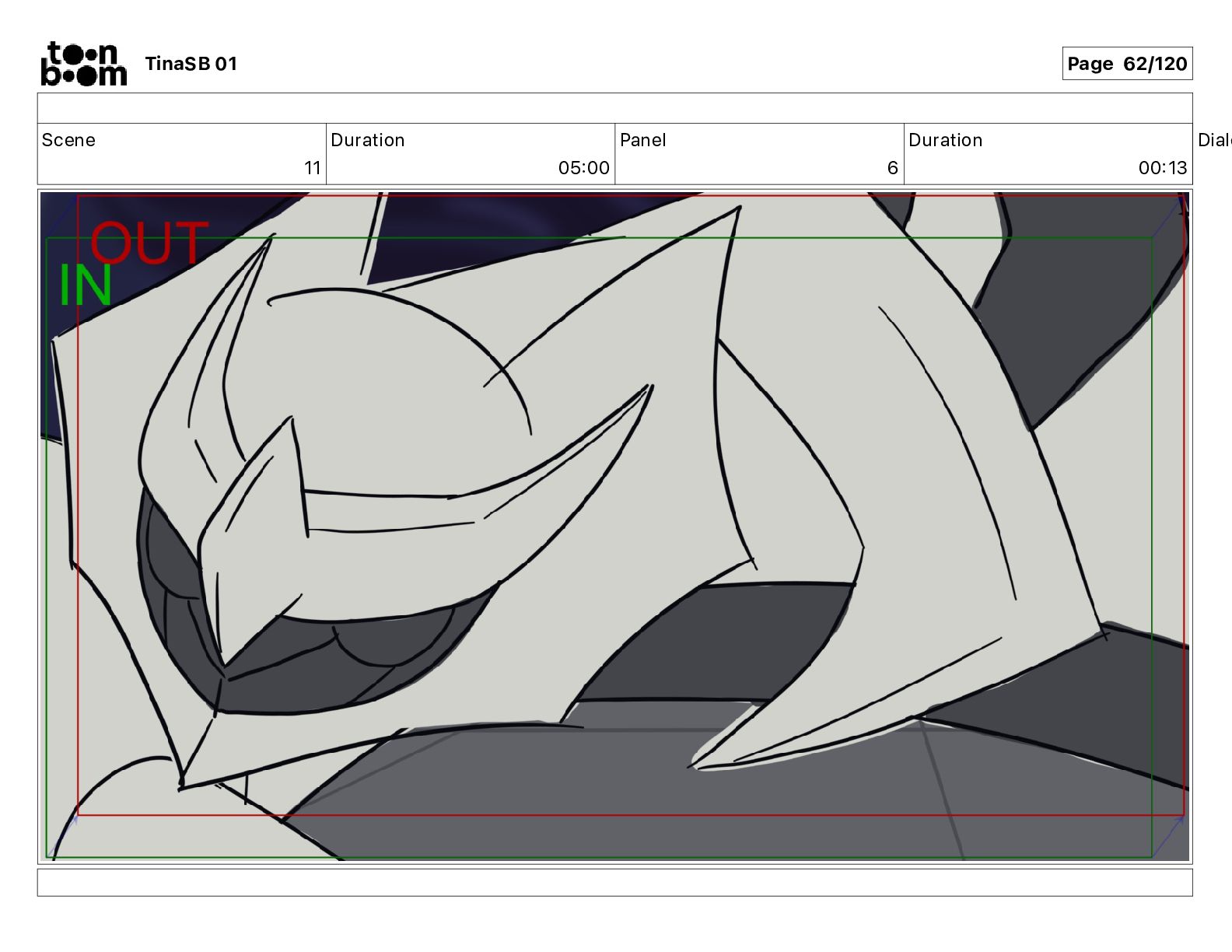The image size is (1232, 952).
Task: Click the empty header bar above Scene row
Action: point(614,108)
